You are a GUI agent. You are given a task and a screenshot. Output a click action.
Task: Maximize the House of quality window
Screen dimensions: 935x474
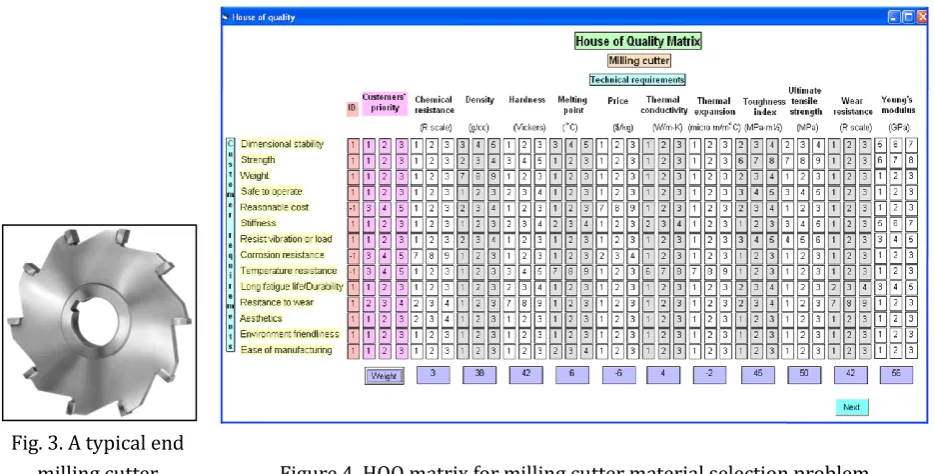[x=908, y=17]
